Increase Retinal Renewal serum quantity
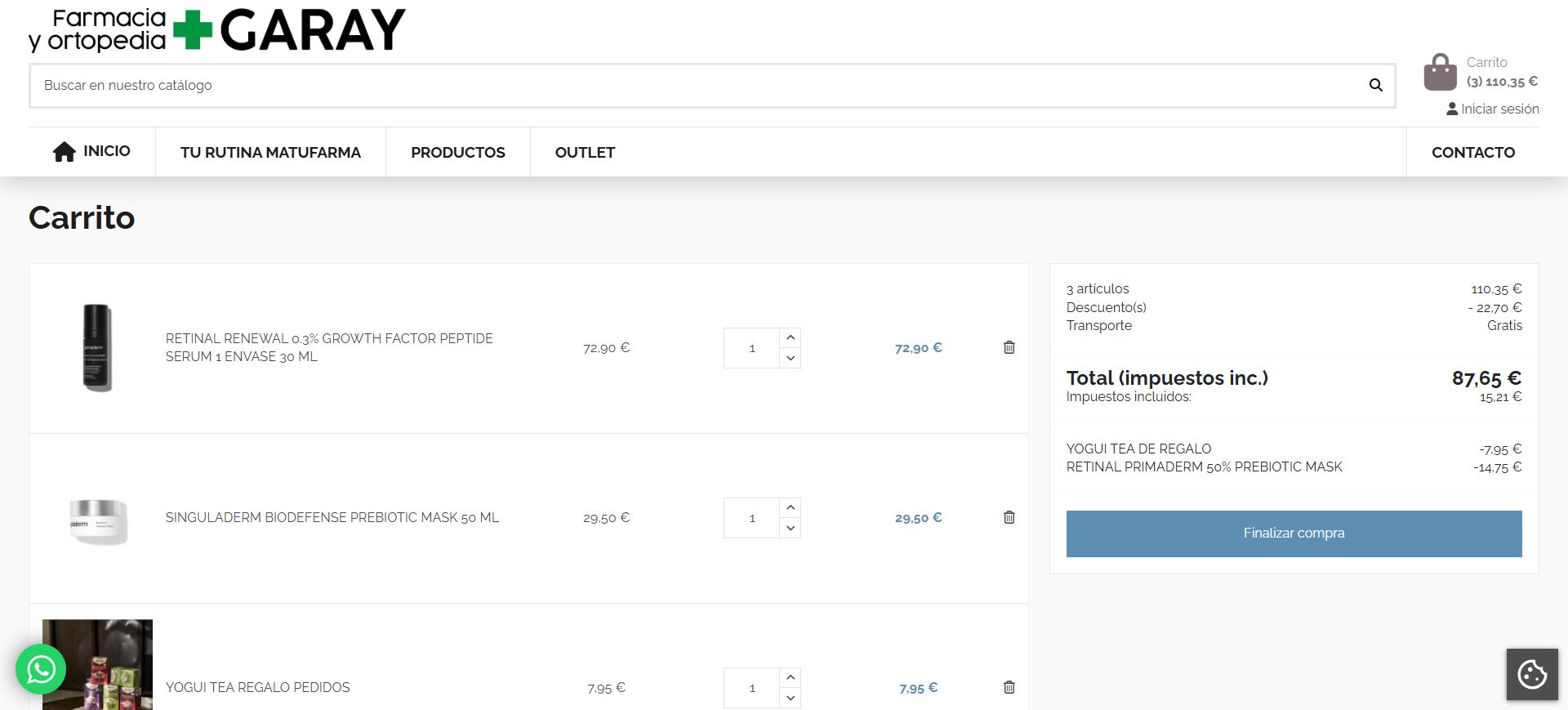This screenshot has width=1568, height=710. click(791, 337)
